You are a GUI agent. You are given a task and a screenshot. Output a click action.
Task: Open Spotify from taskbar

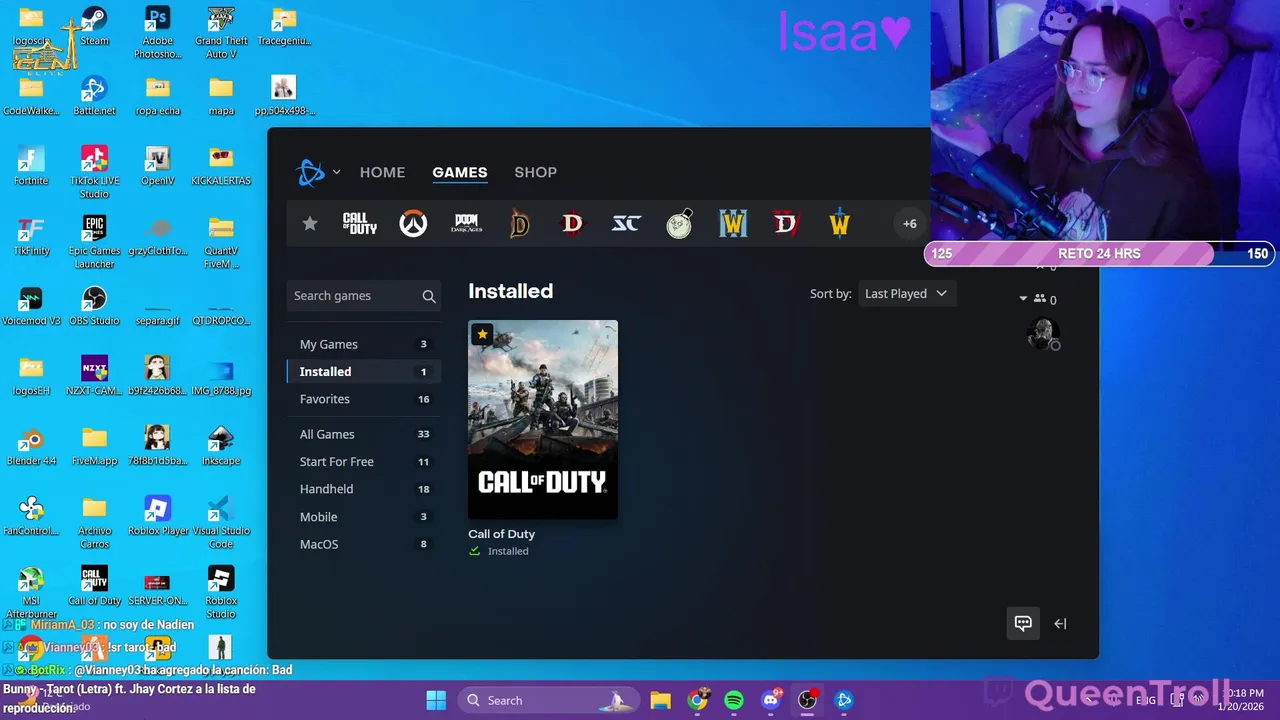click(734, 700)
